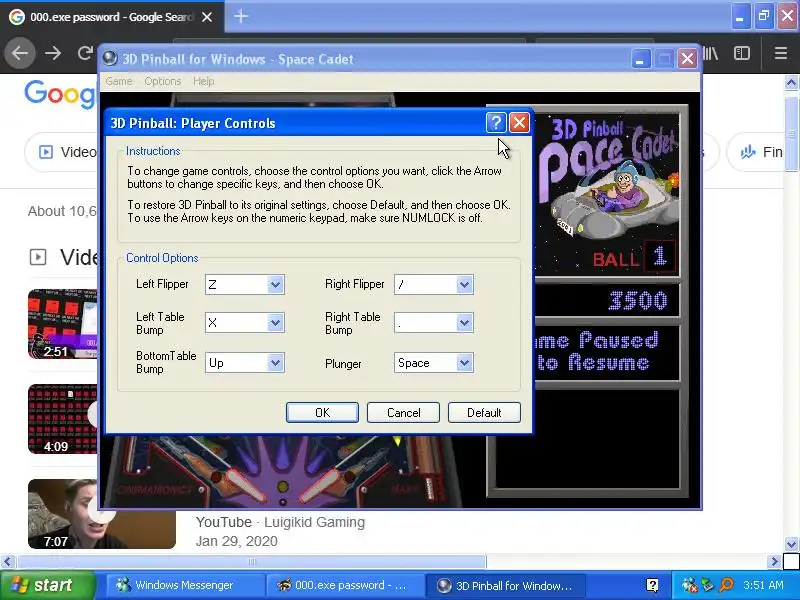Image resolution: width=800 pixels, height=600 pixels.
Task: Open a new browser tab
Action: [241, 16]
